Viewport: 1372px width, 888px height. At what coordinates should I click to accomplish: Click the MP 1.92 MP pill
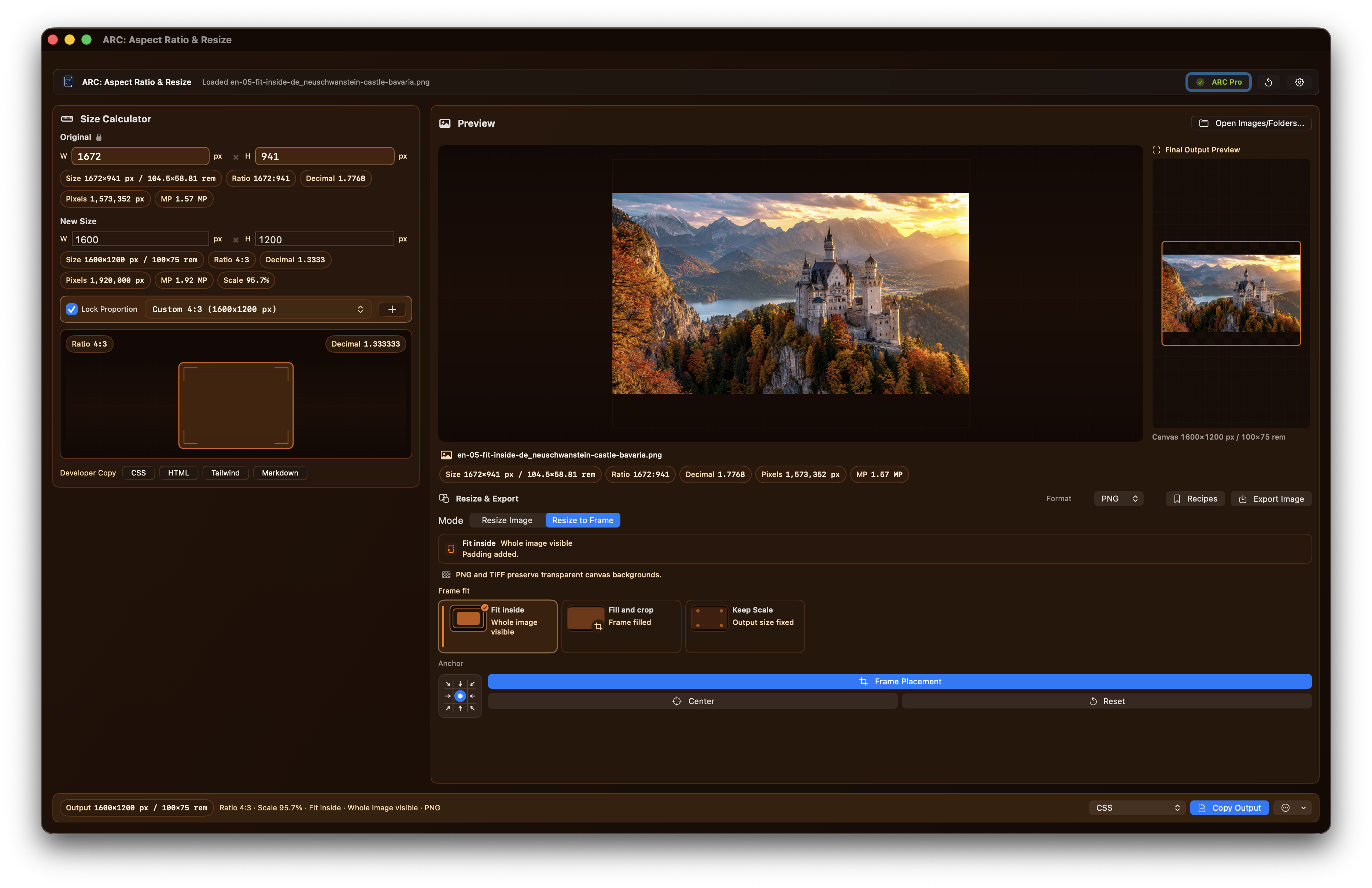tap(184, 281)
